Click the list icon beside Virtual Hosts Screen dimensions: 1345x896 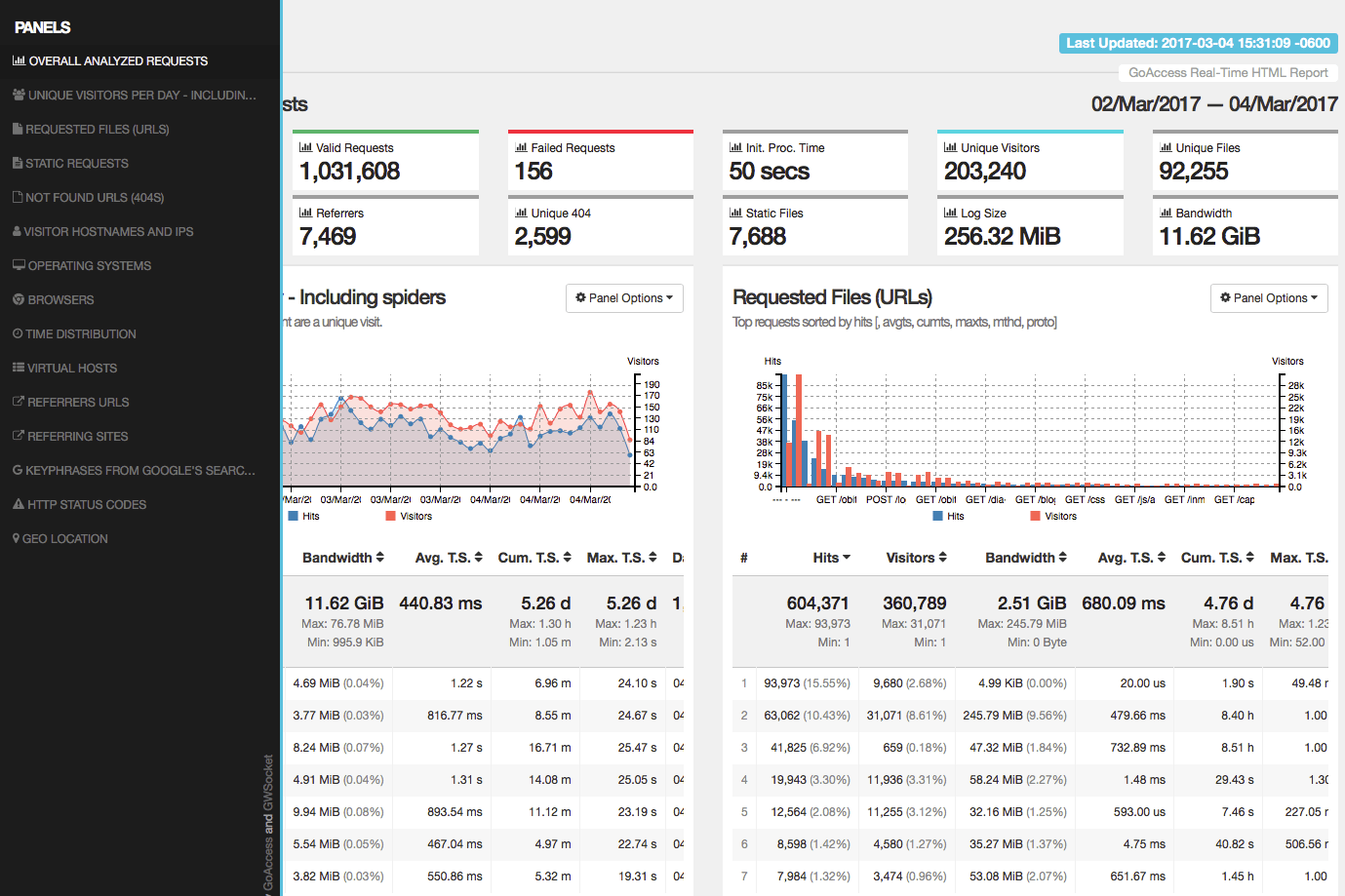(x=19, y=368)
